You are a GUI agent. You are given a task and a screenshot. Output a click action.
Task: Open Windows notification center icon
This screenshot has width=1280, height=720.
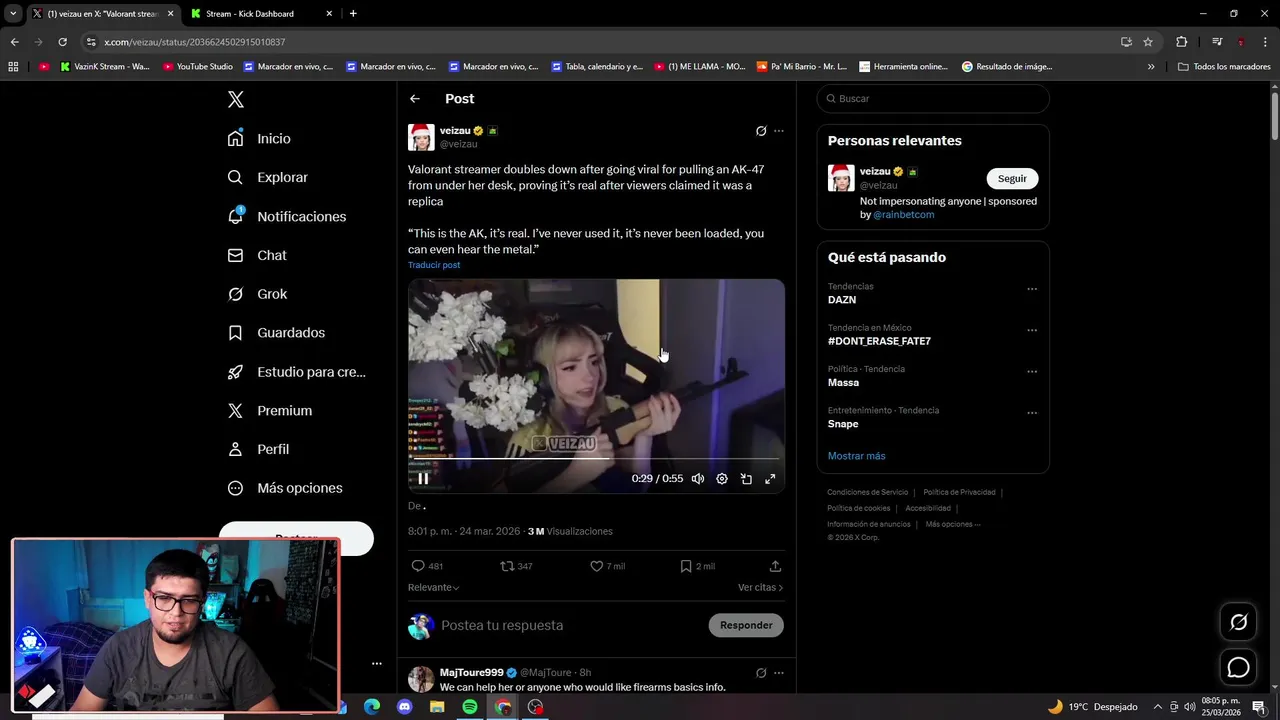click(x=1258, y=707)
